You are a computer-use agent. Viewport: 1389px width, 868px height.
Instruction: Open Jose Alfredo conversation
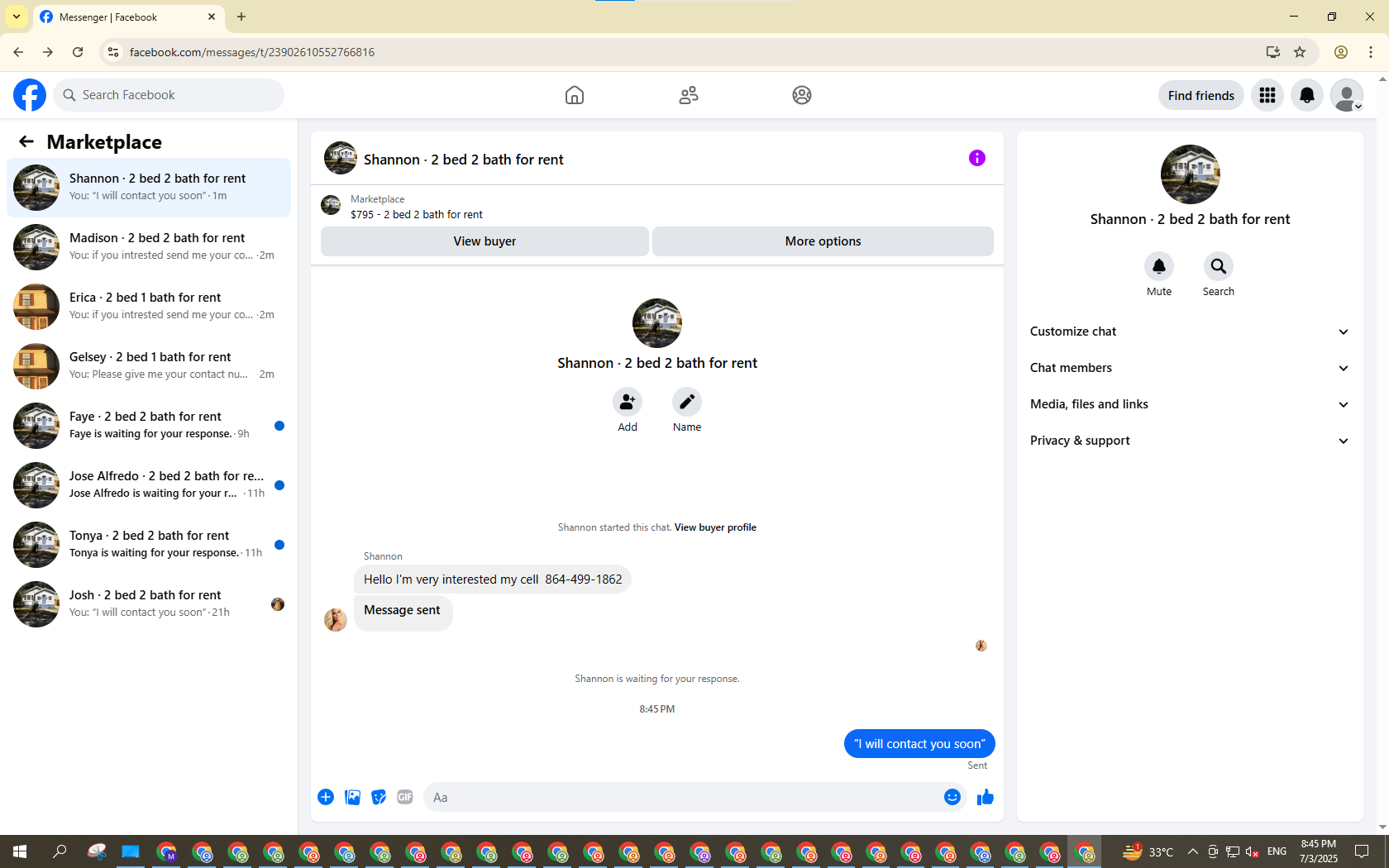[149, 485]
